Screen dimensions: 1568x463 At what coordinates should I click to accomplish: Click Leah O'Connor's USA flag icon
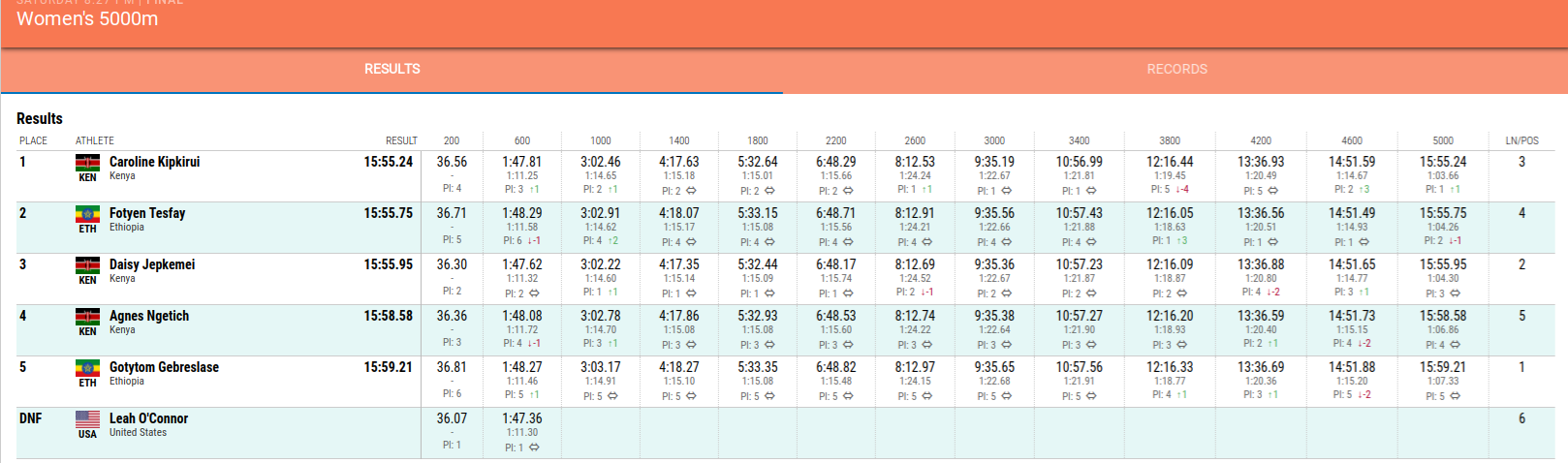point(87,419)
